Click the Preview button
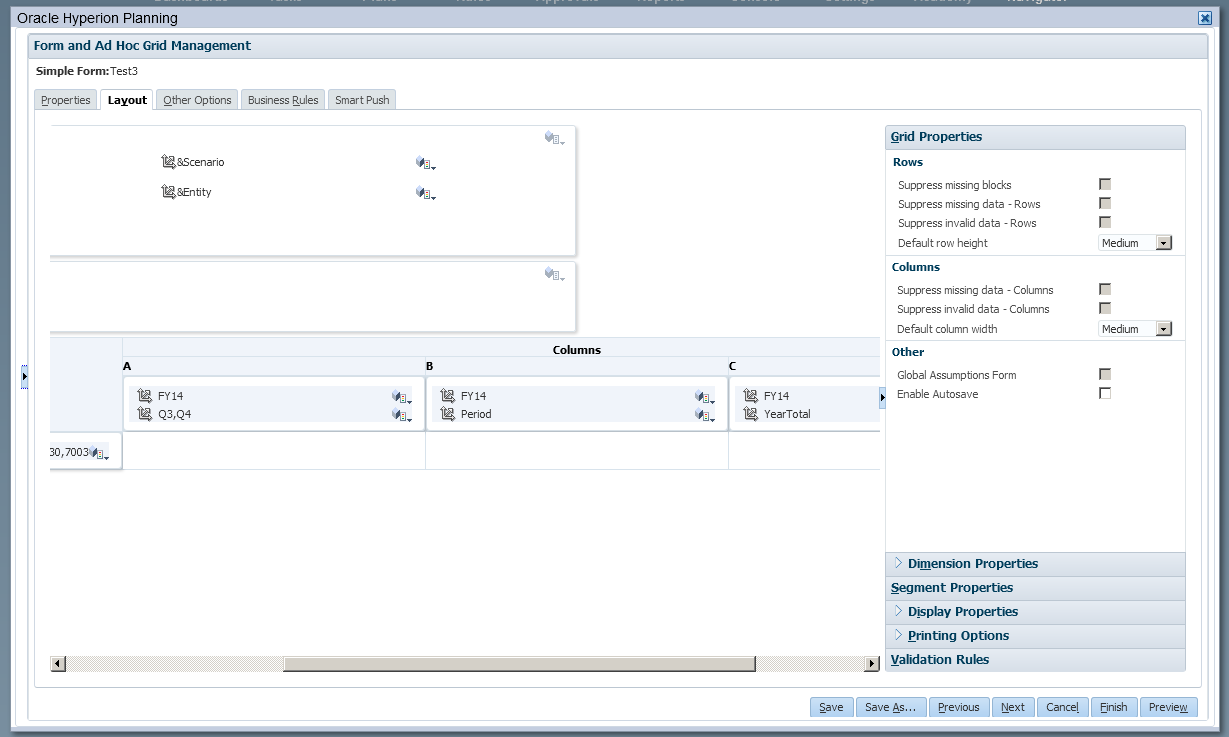 [x=1168, y=707]
